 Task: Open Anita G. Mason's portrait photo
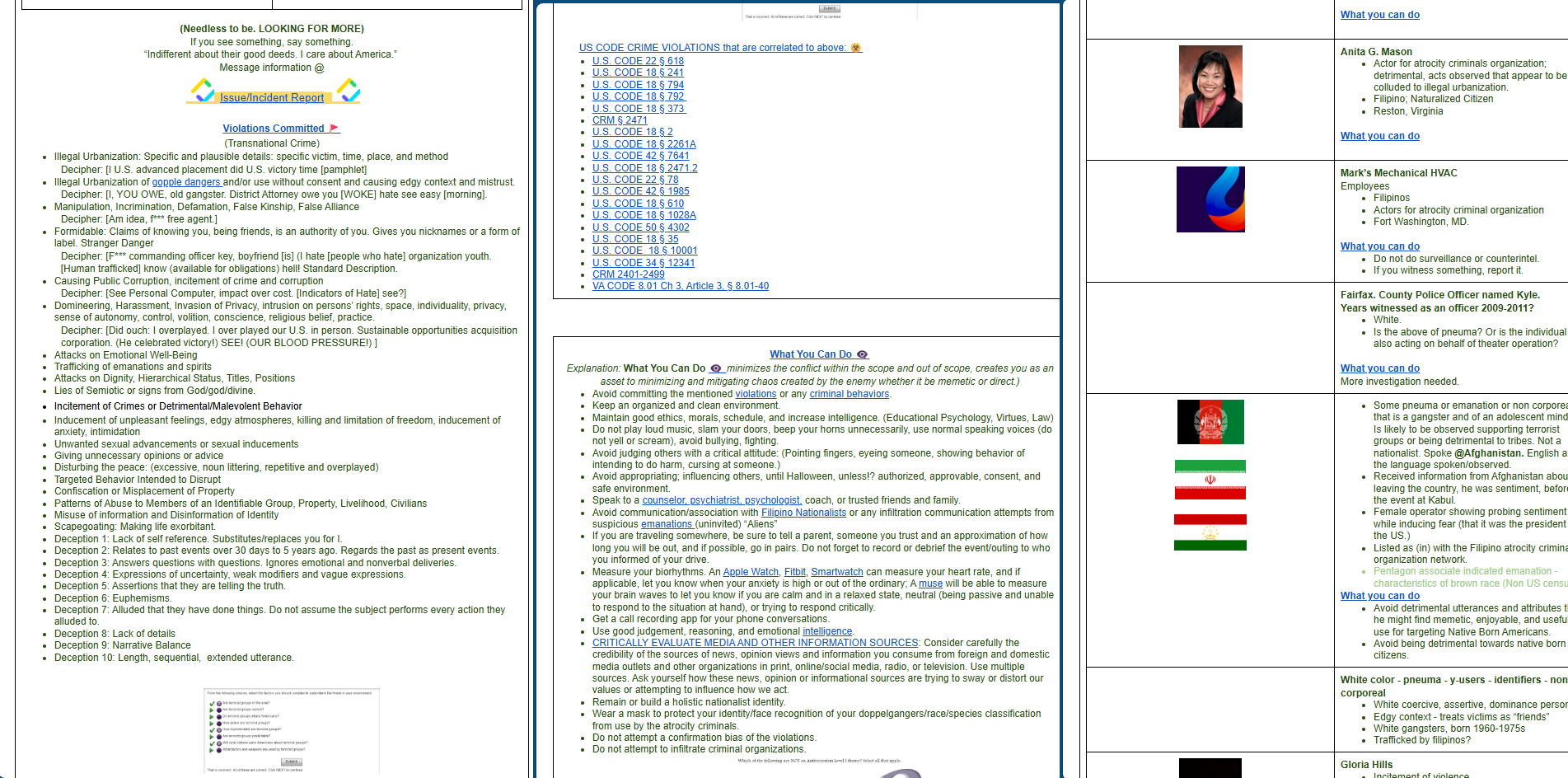click(x=1210, y=87)
